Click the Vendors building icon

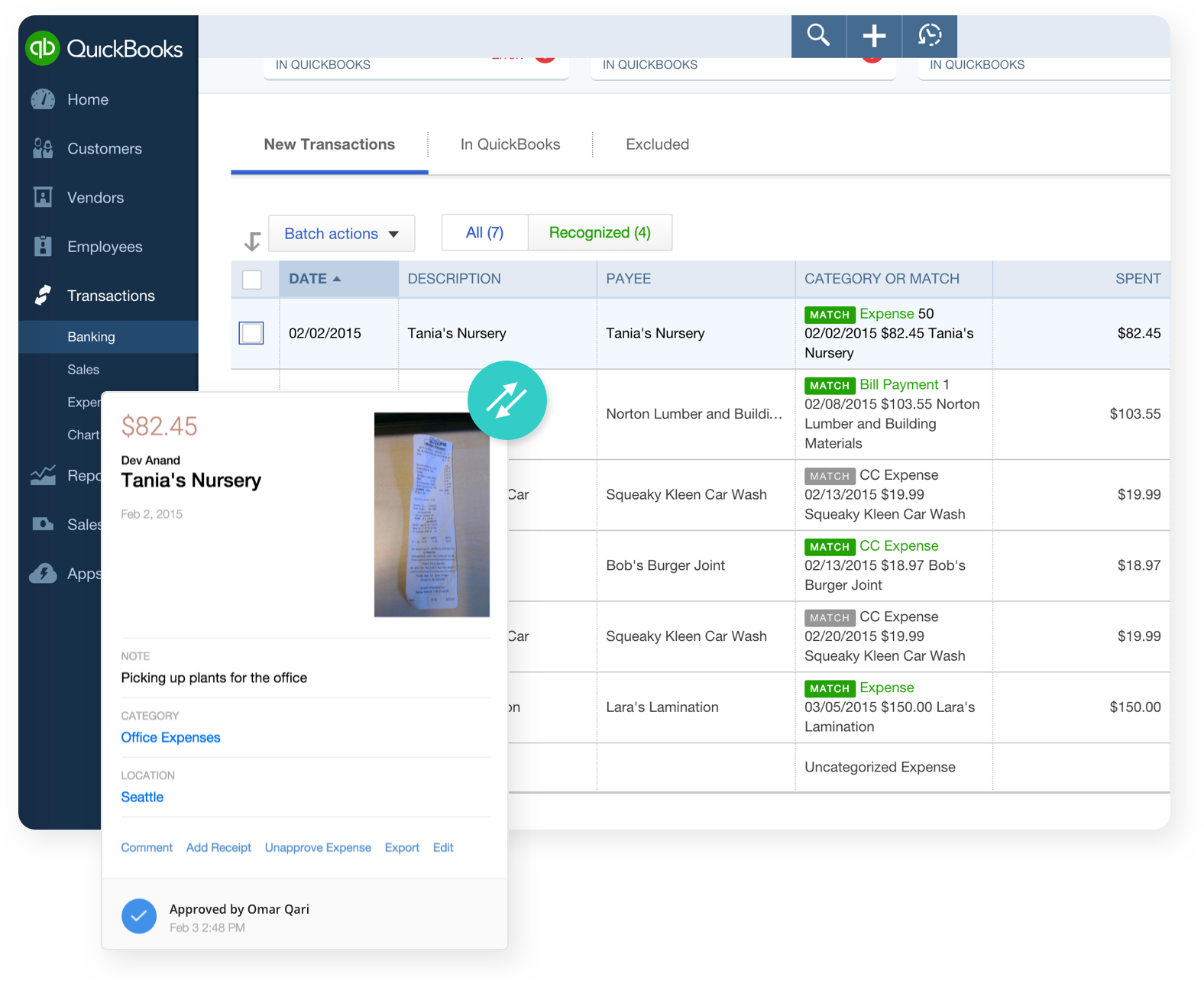(43, 197)
